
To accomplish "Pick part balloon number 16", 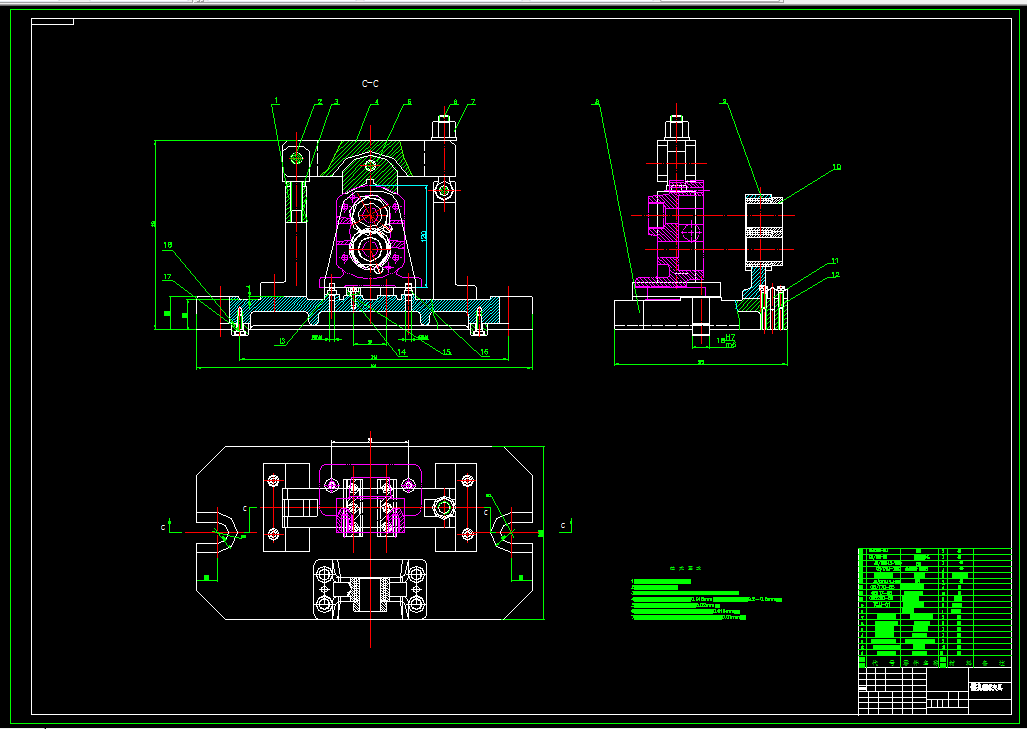I will click(x=485, y=352).
